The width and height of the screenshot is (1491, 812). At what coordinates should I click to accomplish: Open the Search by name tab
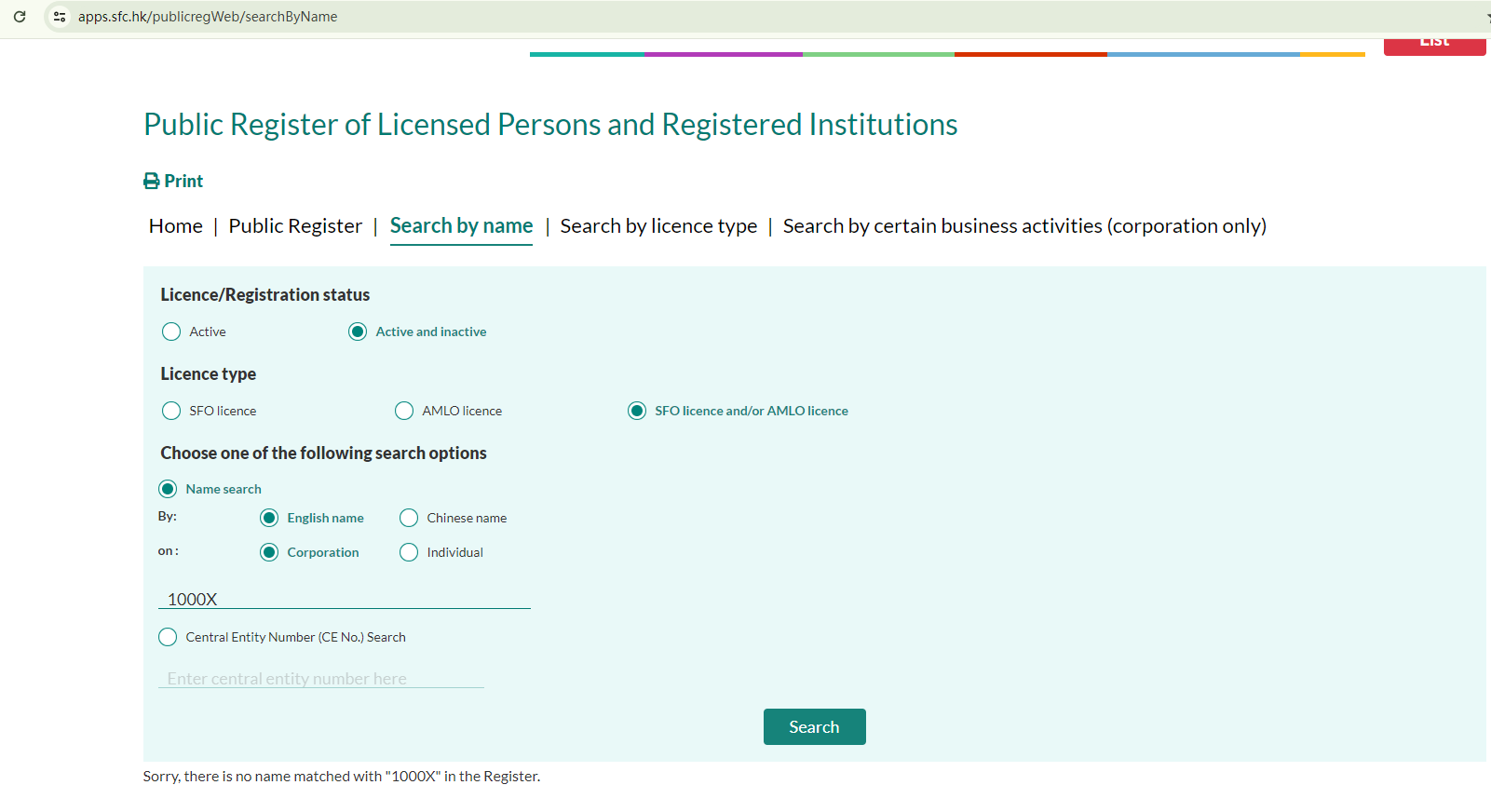coord(461,226)
